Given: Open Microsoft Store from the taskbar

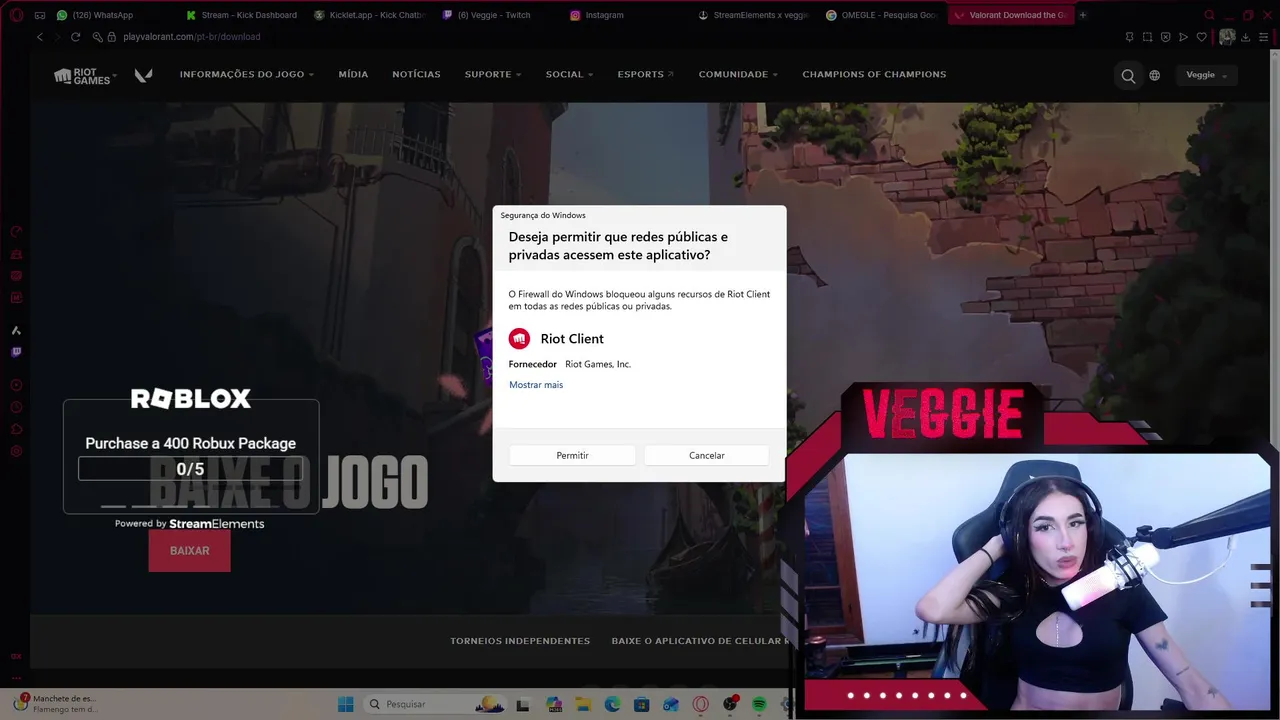Looking at the screenshot, I should click(x=641, y=704).
